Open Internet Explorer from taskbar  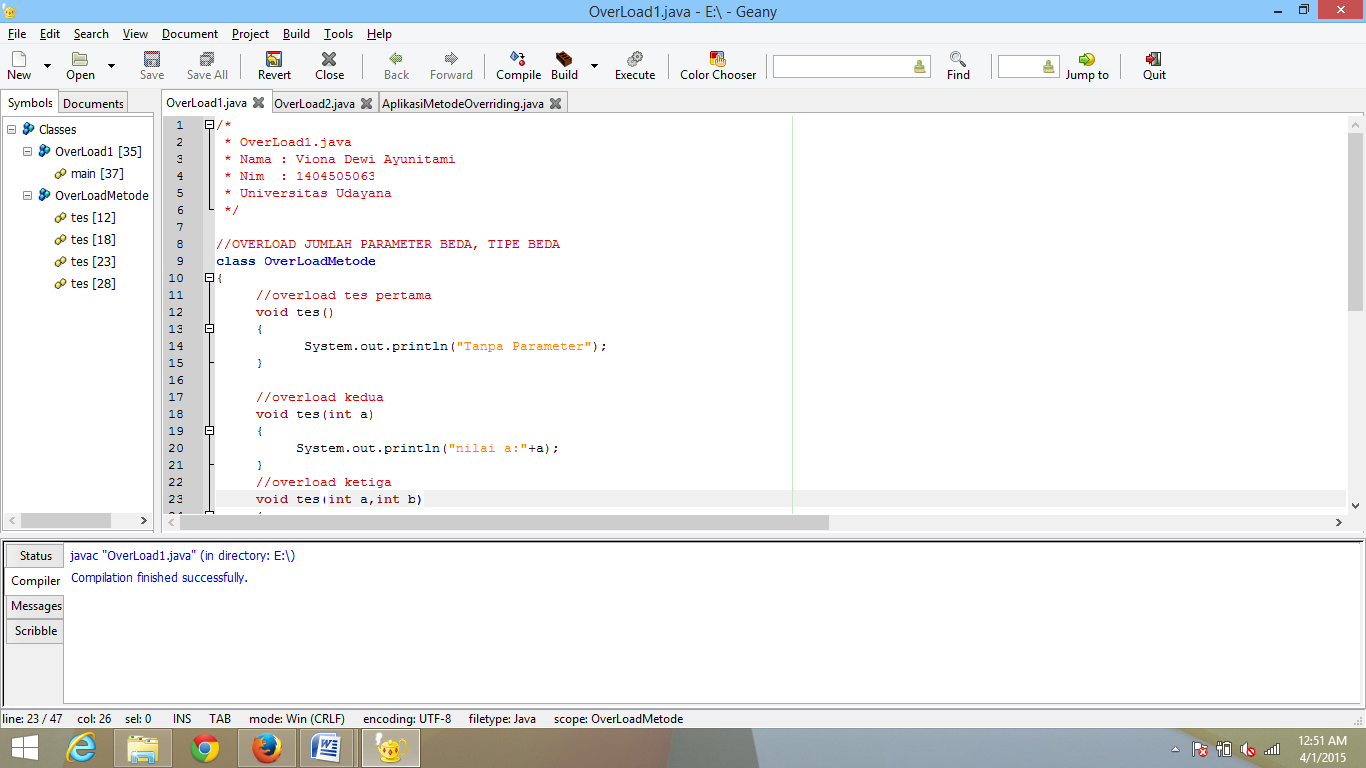click(x=81, y=748)
